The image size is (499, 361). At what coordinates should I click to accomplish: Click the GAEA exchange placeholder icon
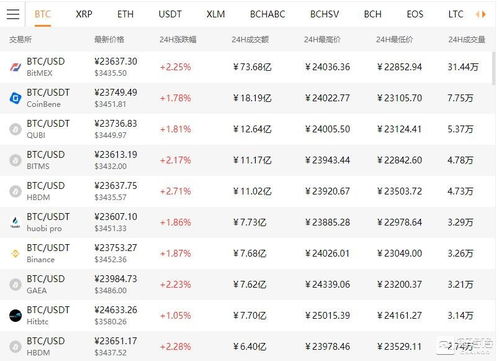pos(15,285)
